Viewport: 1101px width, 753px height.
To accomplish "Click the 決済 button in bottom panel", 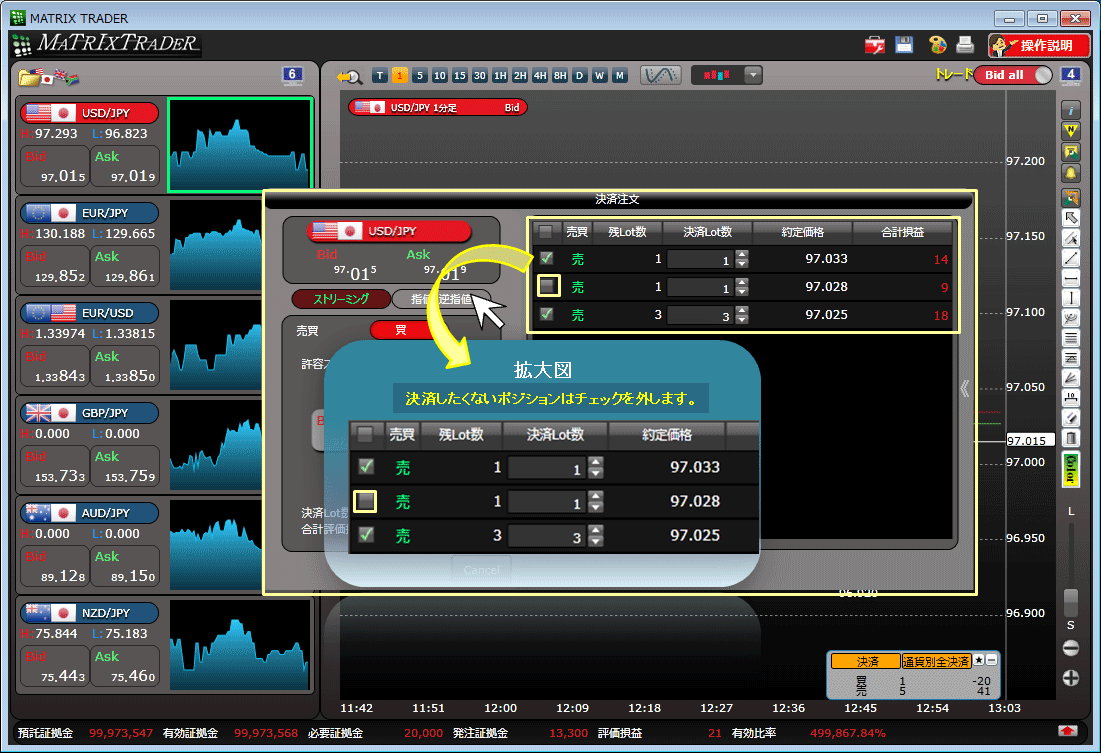I will pos(866,661).
